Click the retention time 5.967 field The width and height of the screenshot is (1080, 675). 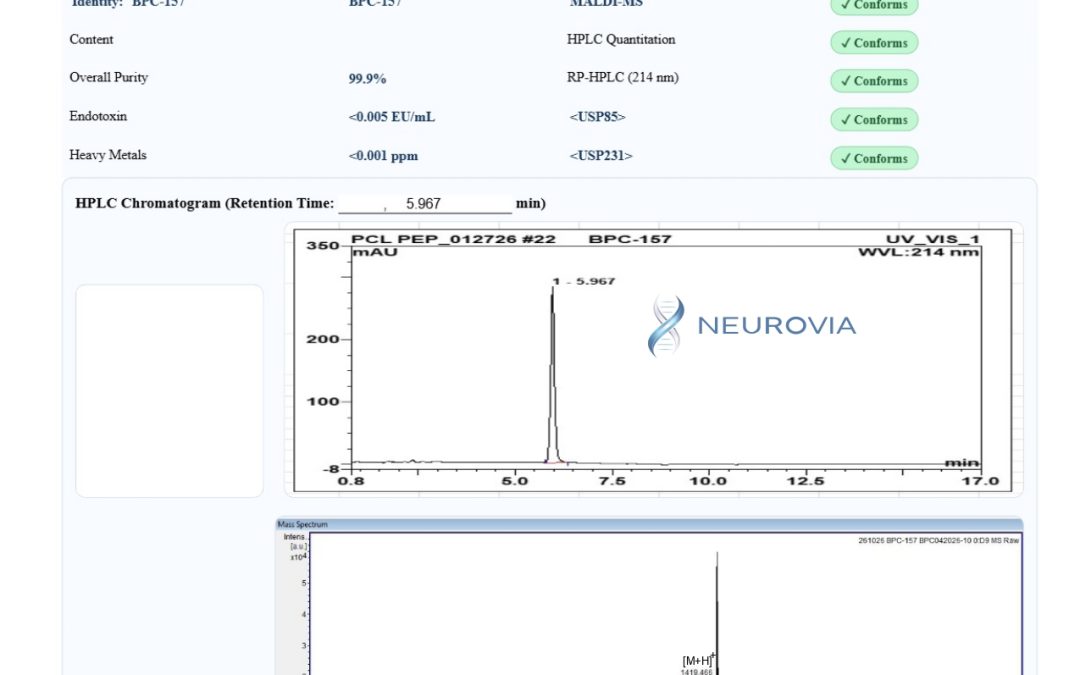425,203
